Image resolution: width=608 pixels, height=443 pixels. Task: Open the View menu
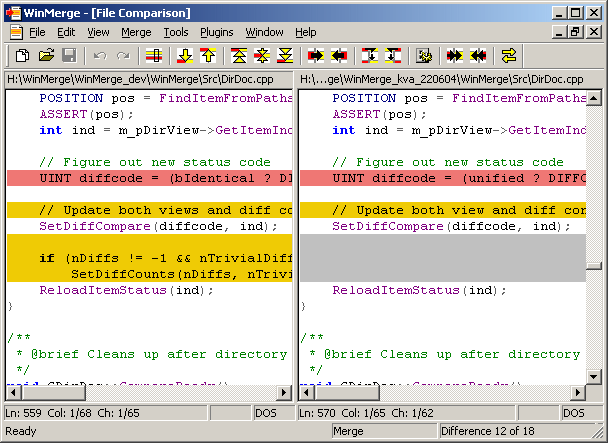(98, 32)
